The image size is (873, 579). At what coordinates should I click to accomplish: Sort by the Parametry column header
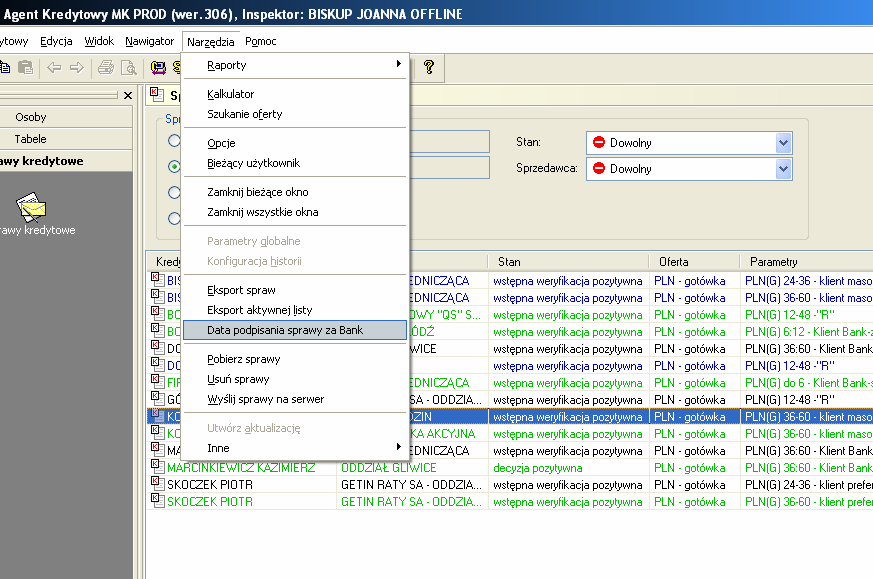click(x=806, y=261)
